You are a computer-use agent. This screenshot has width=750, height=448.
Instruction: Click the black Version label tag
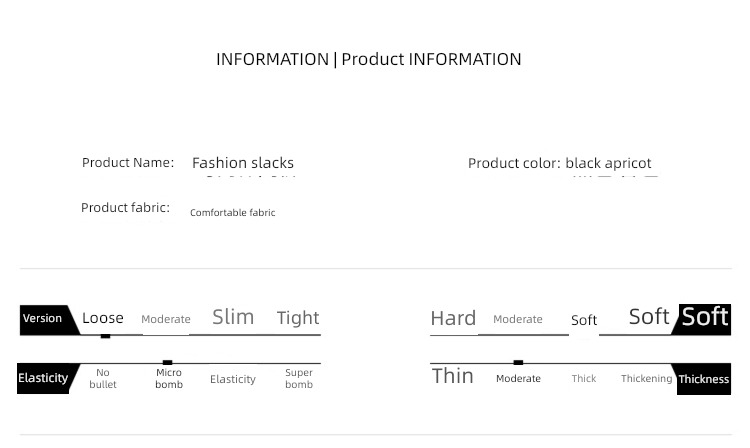[49, 319]
